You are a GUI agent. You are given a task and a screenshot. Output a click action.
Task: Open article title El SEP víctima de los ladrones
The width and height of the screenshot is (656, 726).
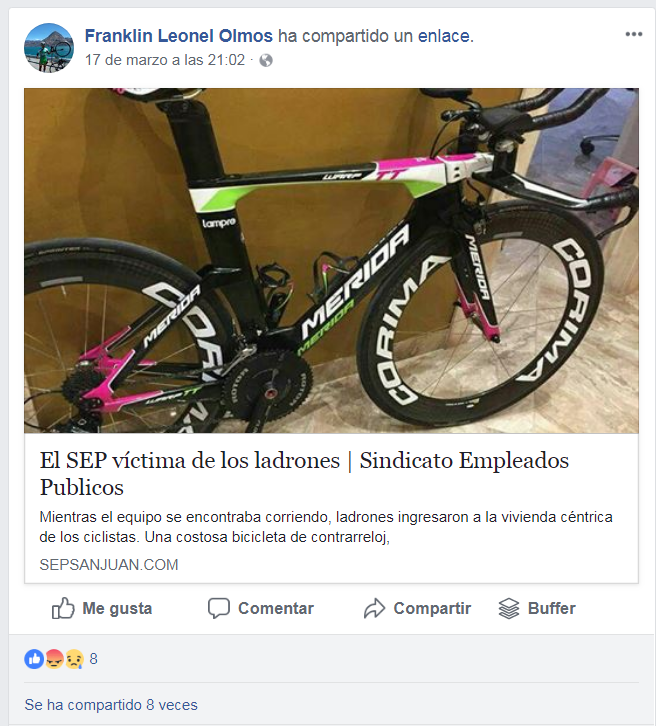coord(304,474)
